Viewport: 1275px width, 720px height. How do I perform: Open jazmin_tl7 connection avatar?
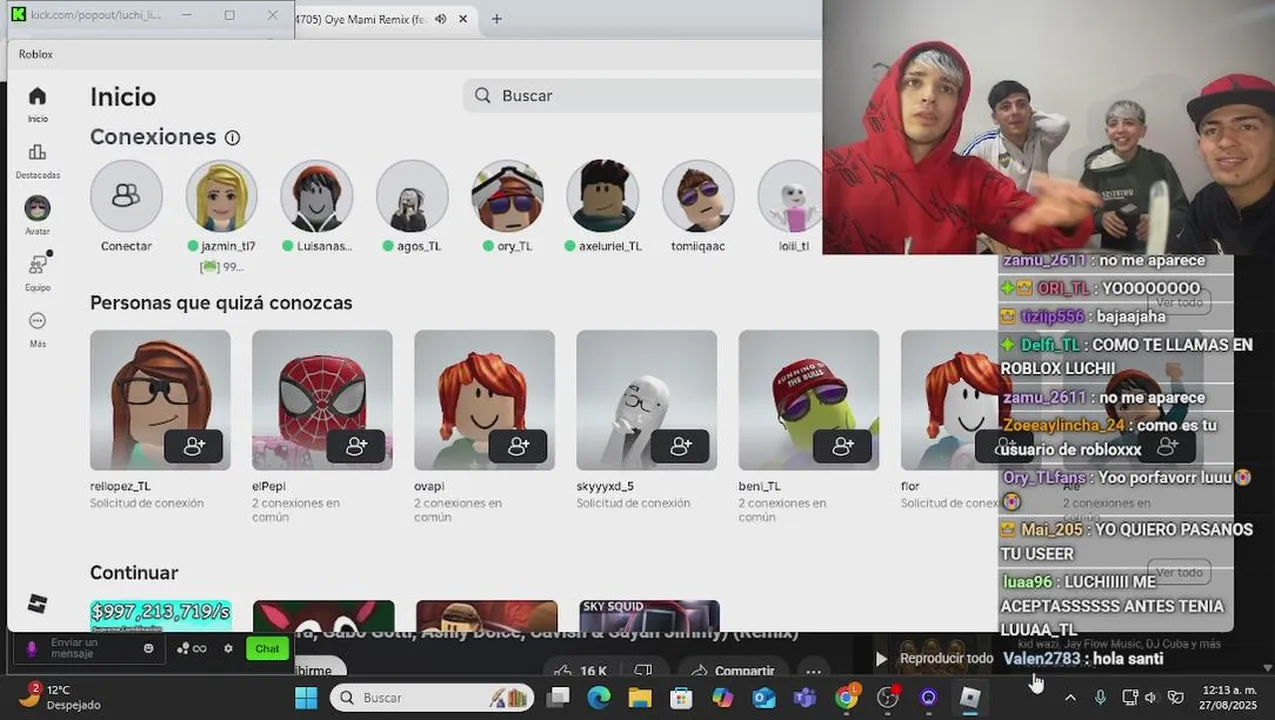click(221, 196)
